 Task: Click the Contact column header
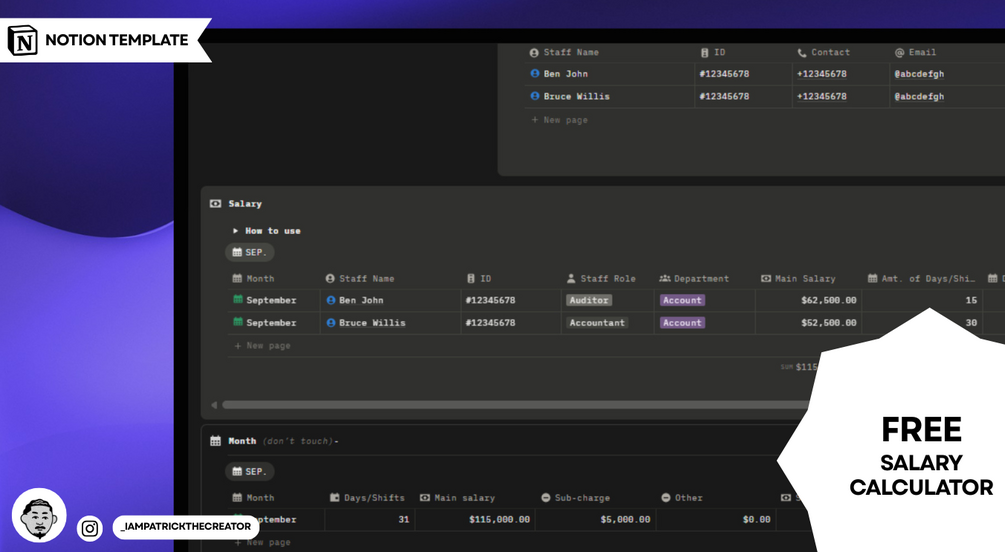point(824,53)
